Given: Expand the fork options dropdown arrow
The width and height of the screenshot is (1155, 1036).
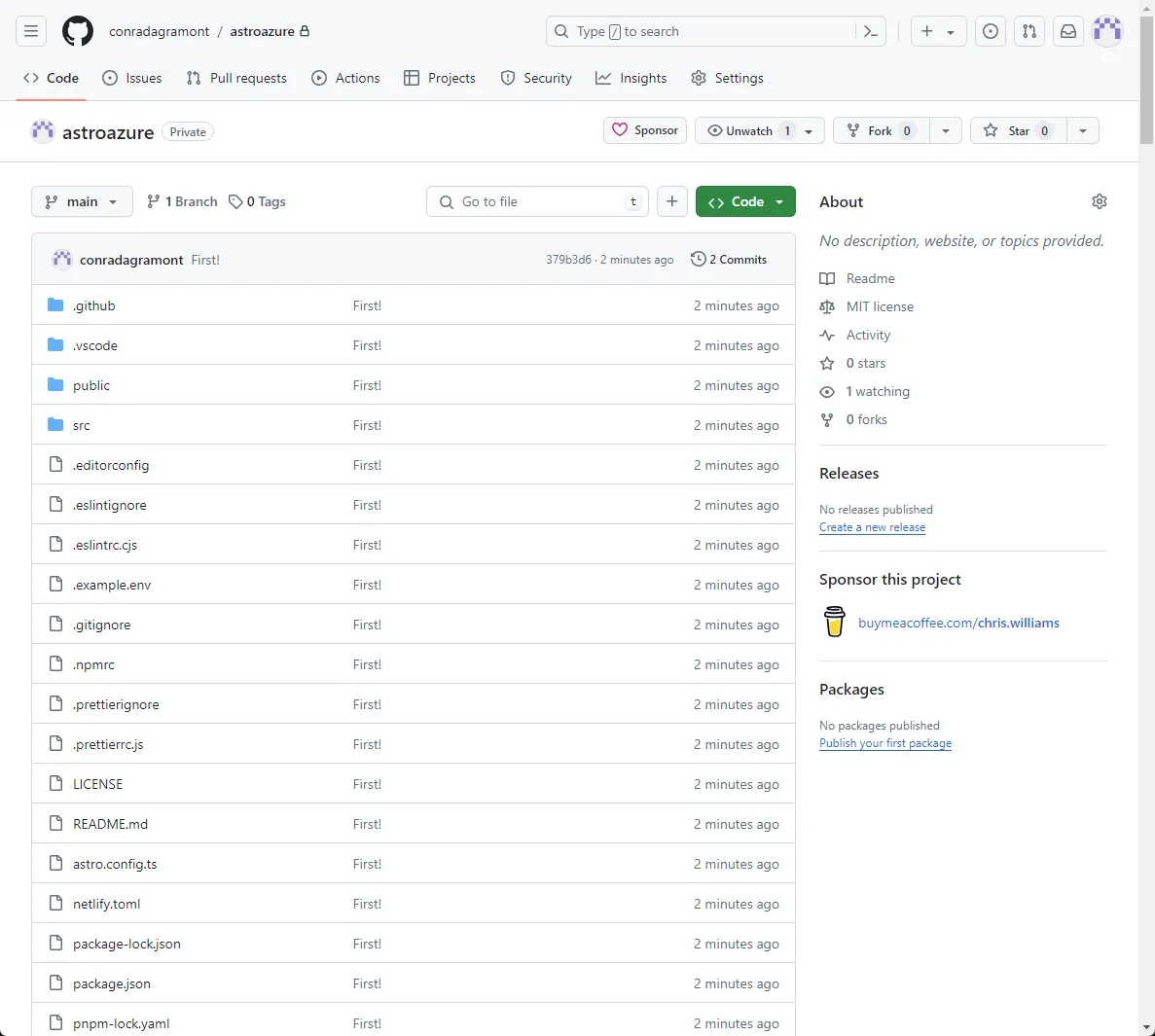Looking at the screenshot, I should coord(946,130).
